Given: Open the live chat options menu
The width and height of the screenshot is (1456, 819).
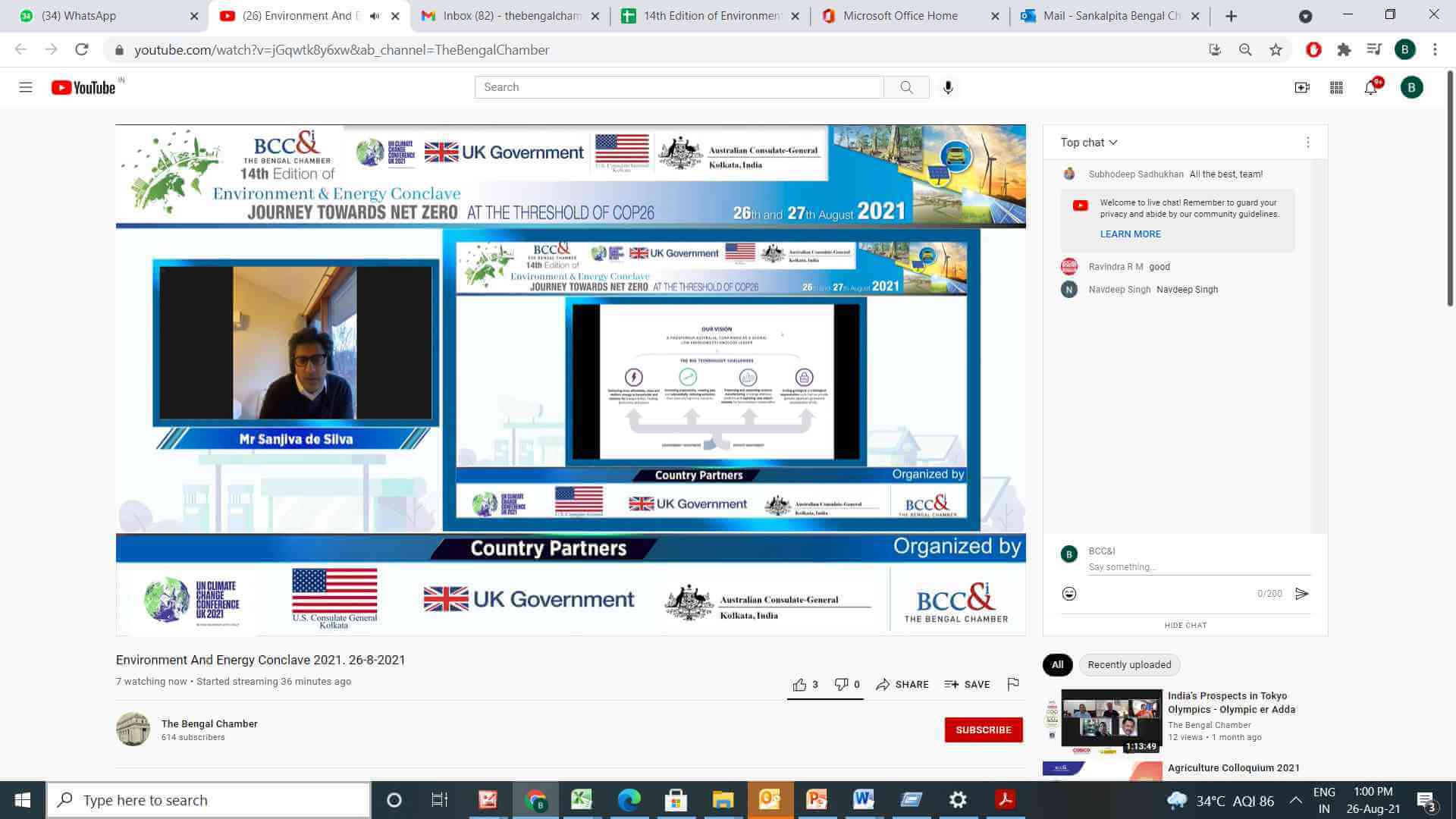Looking at the screenshot, I should tap(1308, 143).
